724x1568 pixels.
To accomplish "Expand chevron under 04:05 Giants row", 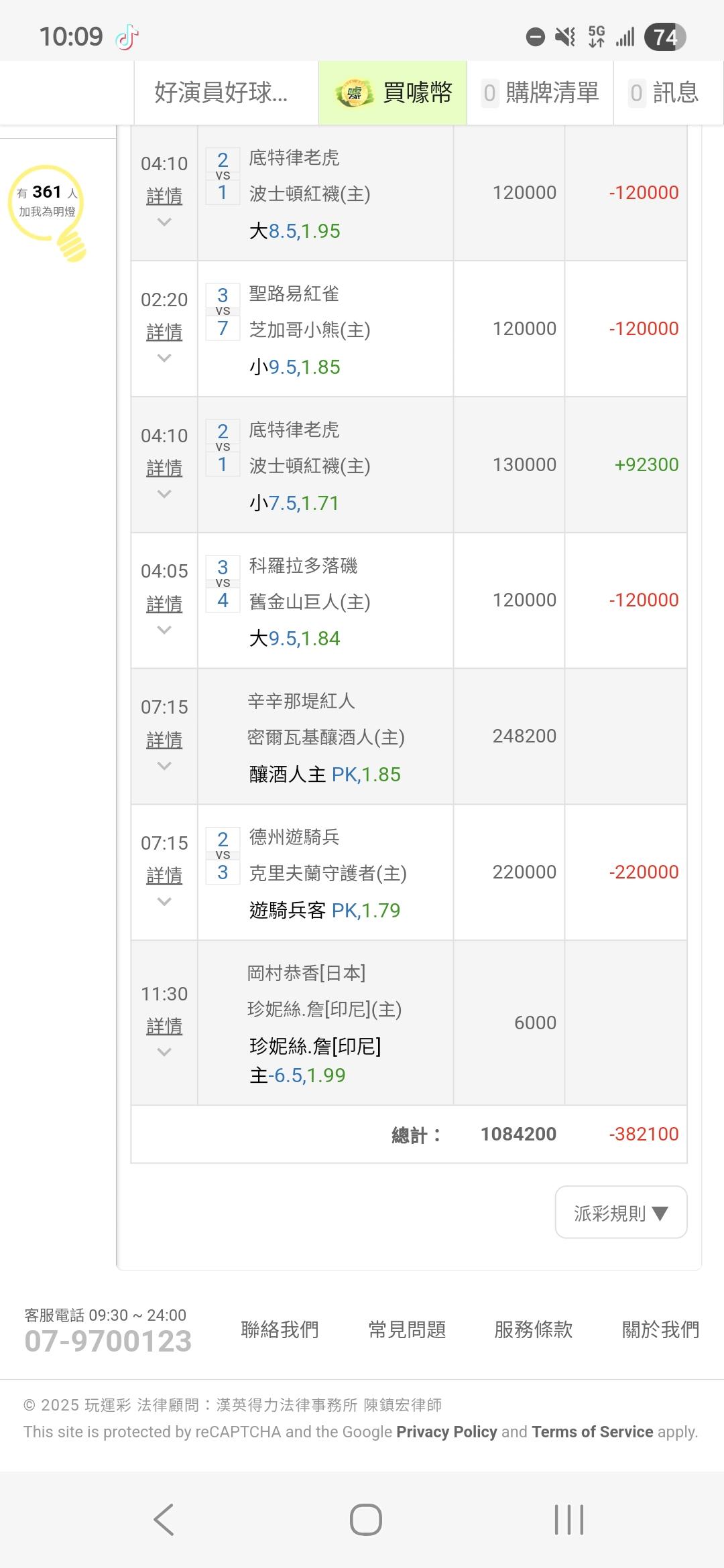I will coord(164,630).
